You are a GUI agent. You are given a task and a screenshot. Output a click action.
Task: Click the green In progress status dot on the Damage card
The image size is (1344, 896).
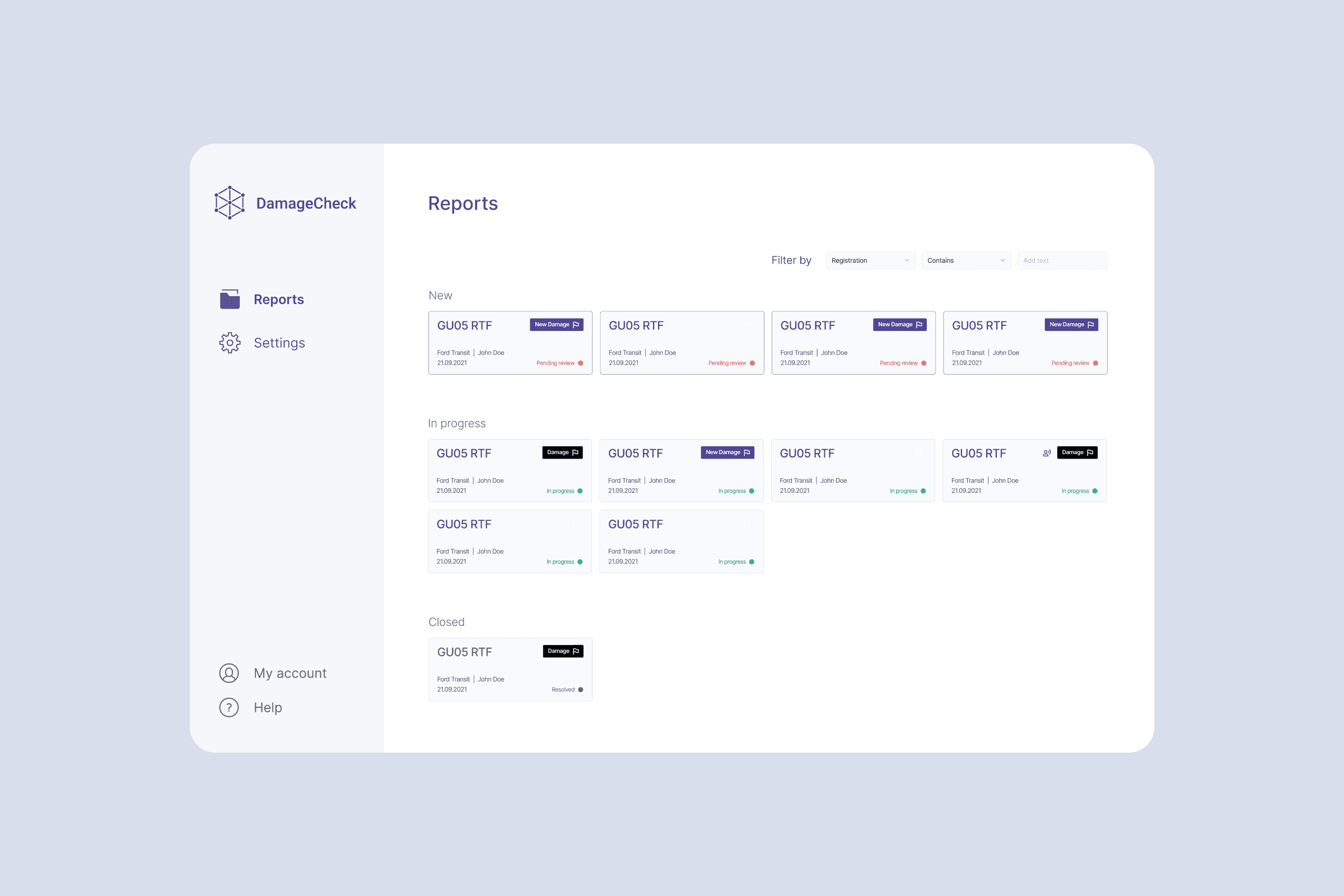click(x=580, y=491)
